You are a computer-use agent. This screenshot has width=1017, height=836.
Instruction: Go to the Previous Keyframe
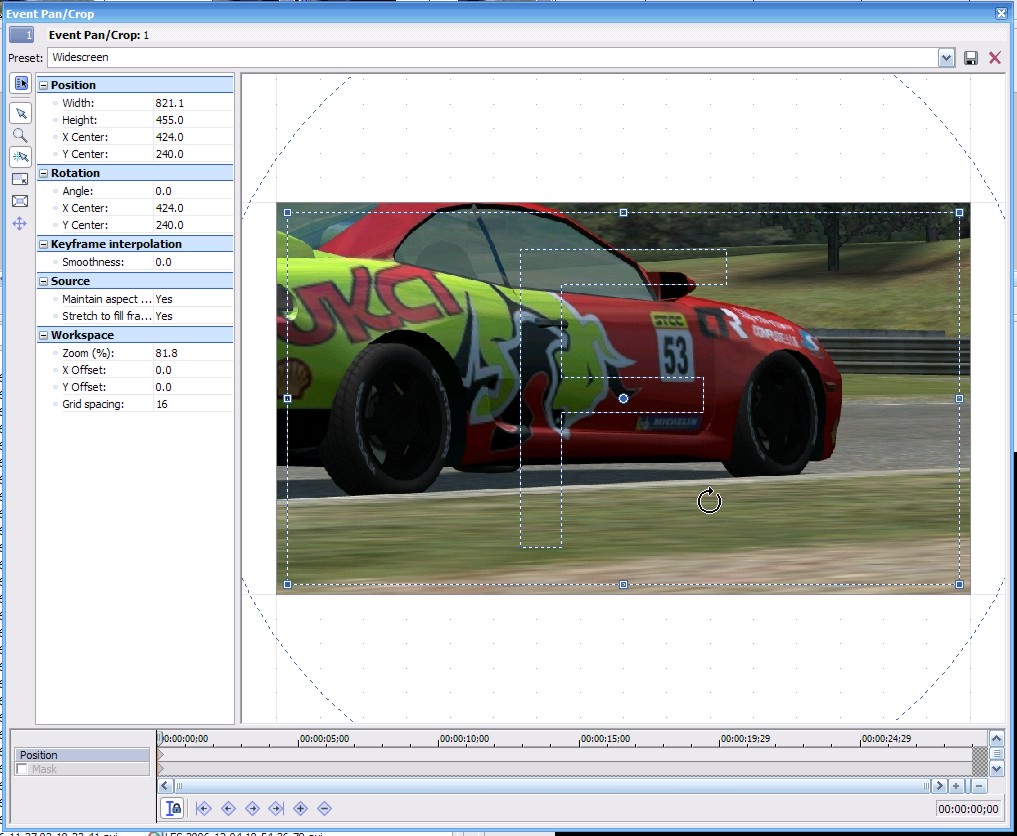(x=228, y=808)
